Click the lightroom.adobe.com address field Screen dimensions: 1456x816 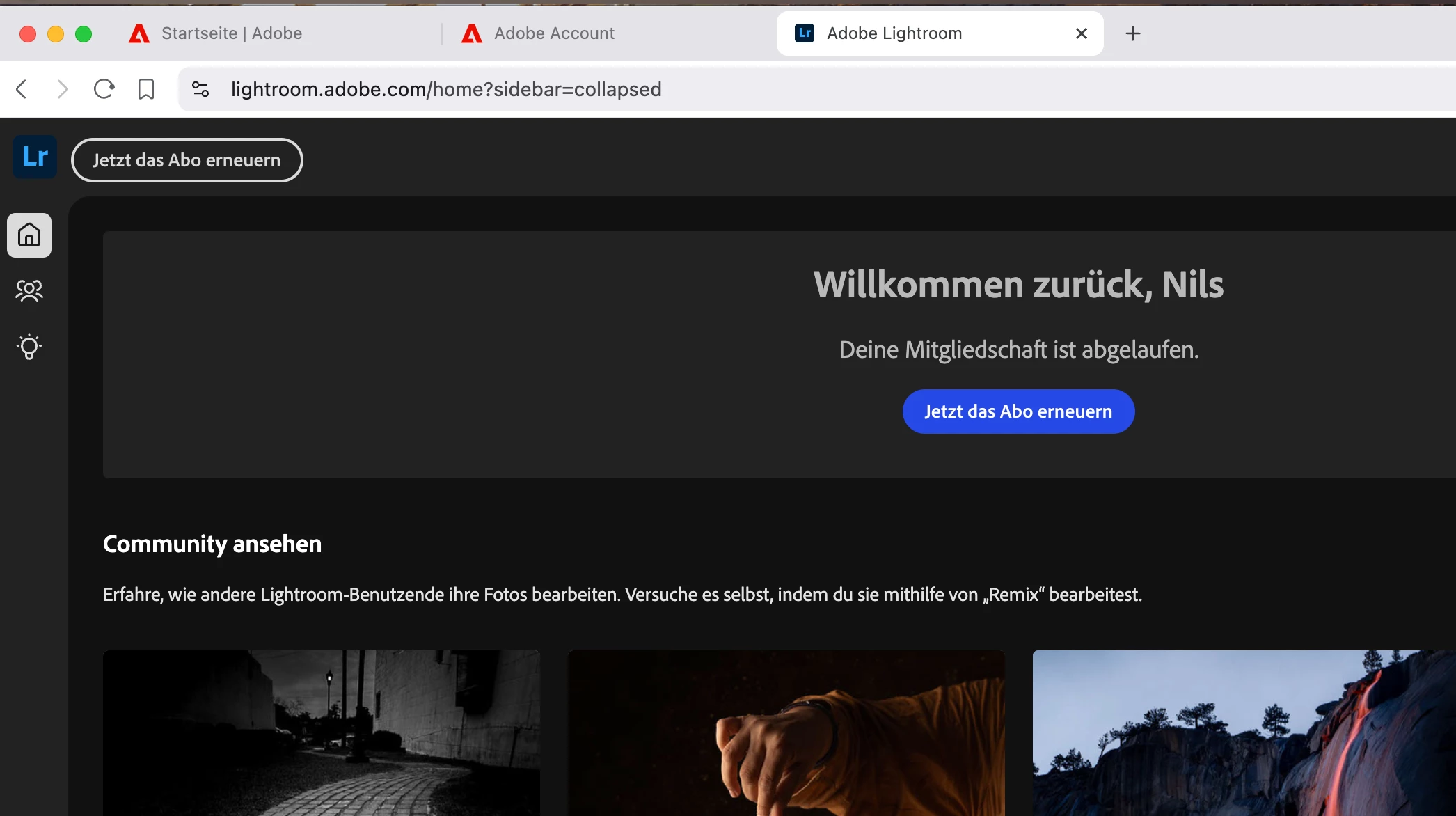[x=445, y=89]
